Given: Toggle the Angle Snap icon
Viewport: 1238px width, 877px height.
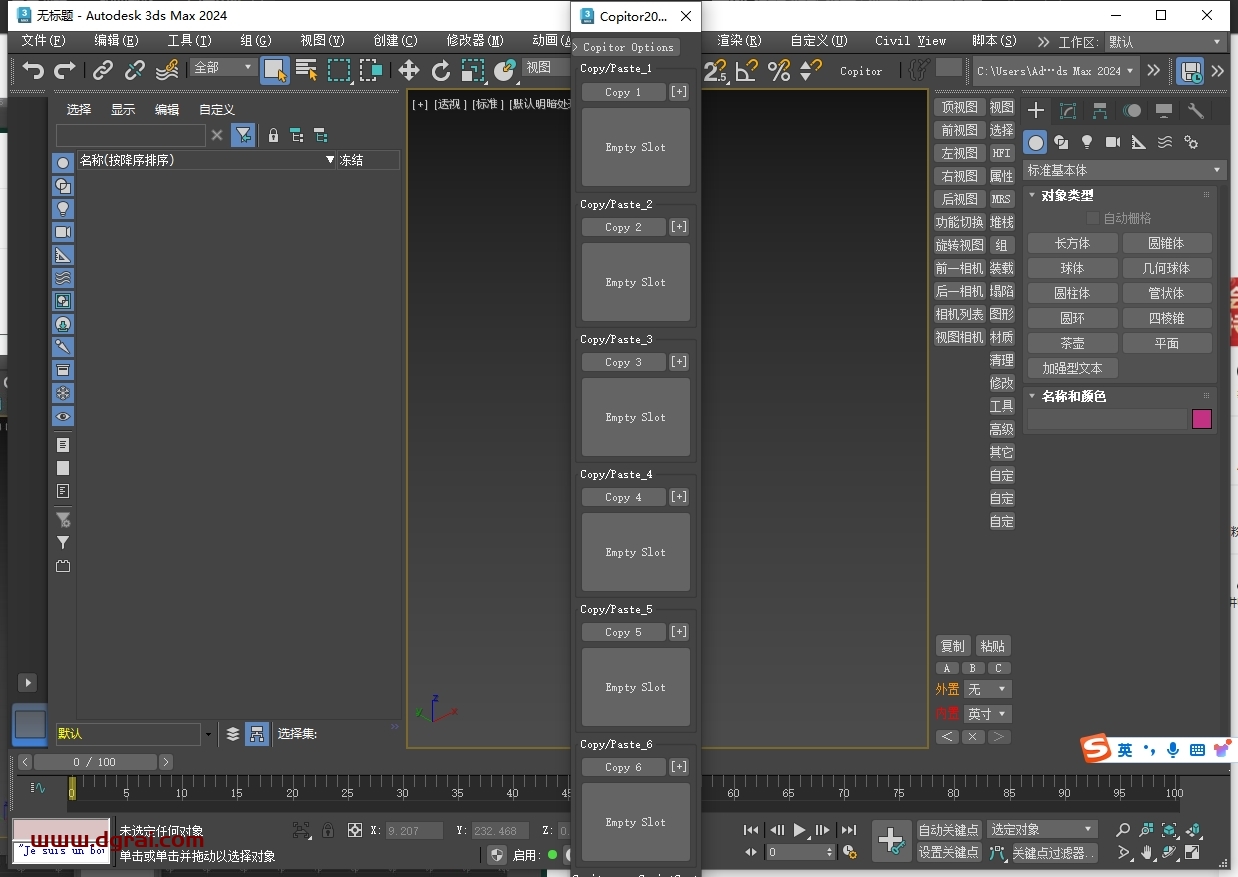Looking at the screenshot, I should pyautogui.click(x=747, y=70).
